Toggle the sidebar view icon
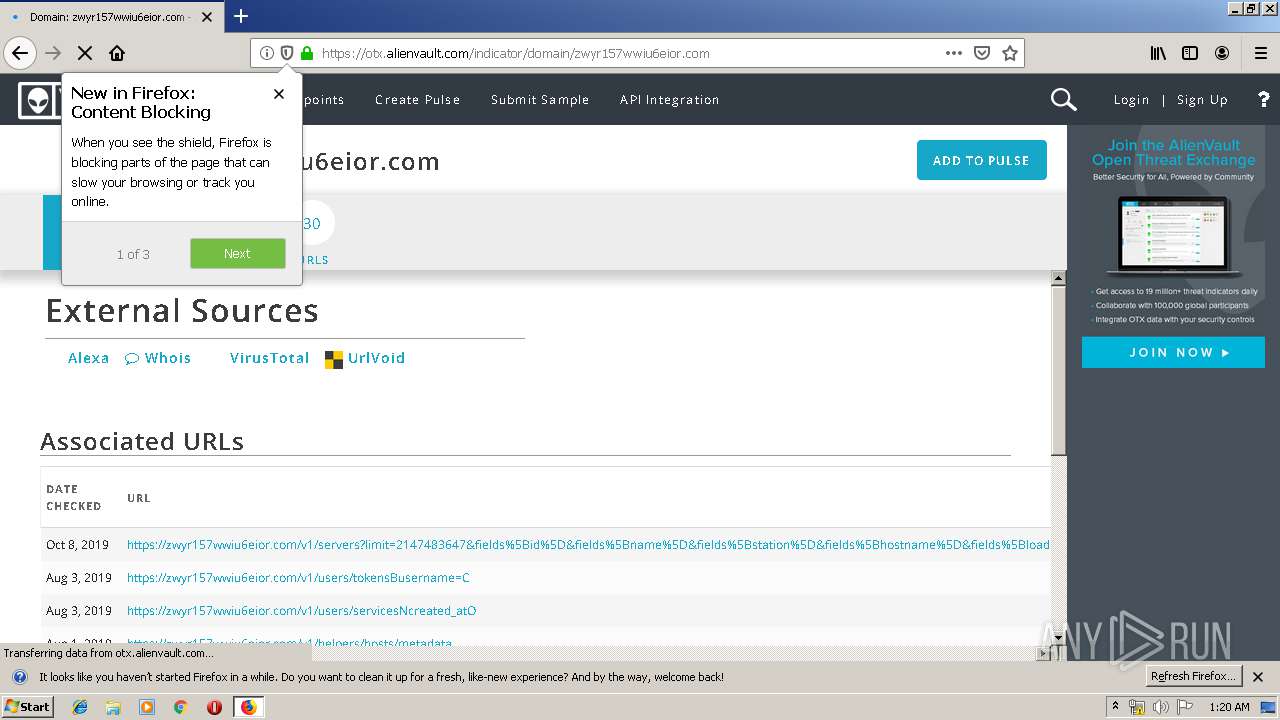1280x720 pixels. pyautogui.click(x=1190, y=53)
